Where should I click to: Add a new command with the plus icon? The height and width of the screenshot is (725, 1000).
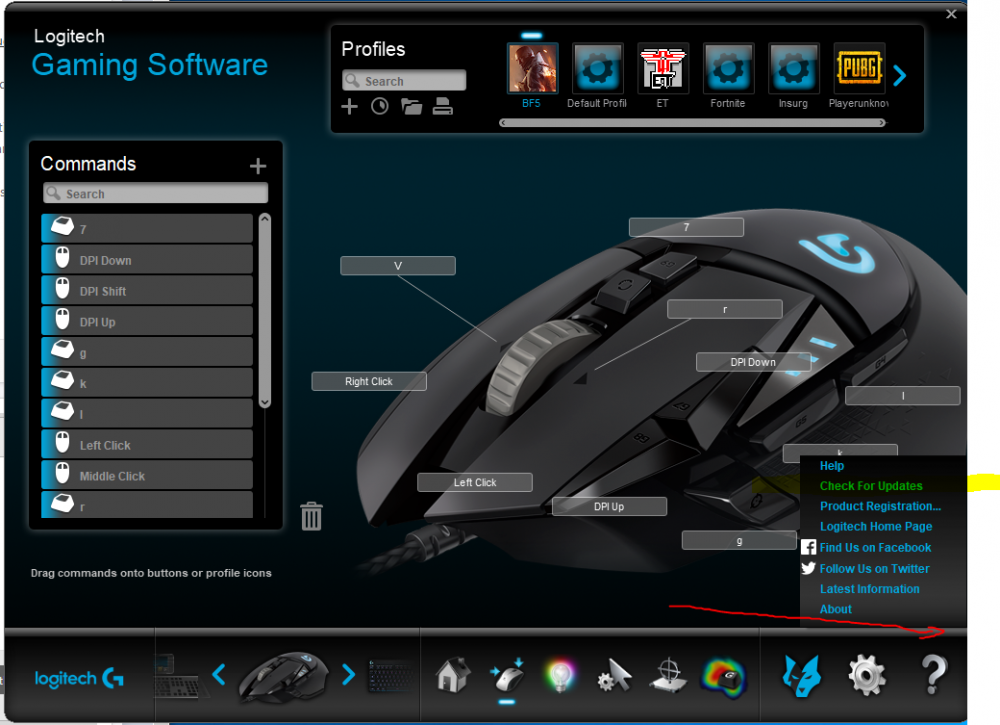click(x=258, y=166)
